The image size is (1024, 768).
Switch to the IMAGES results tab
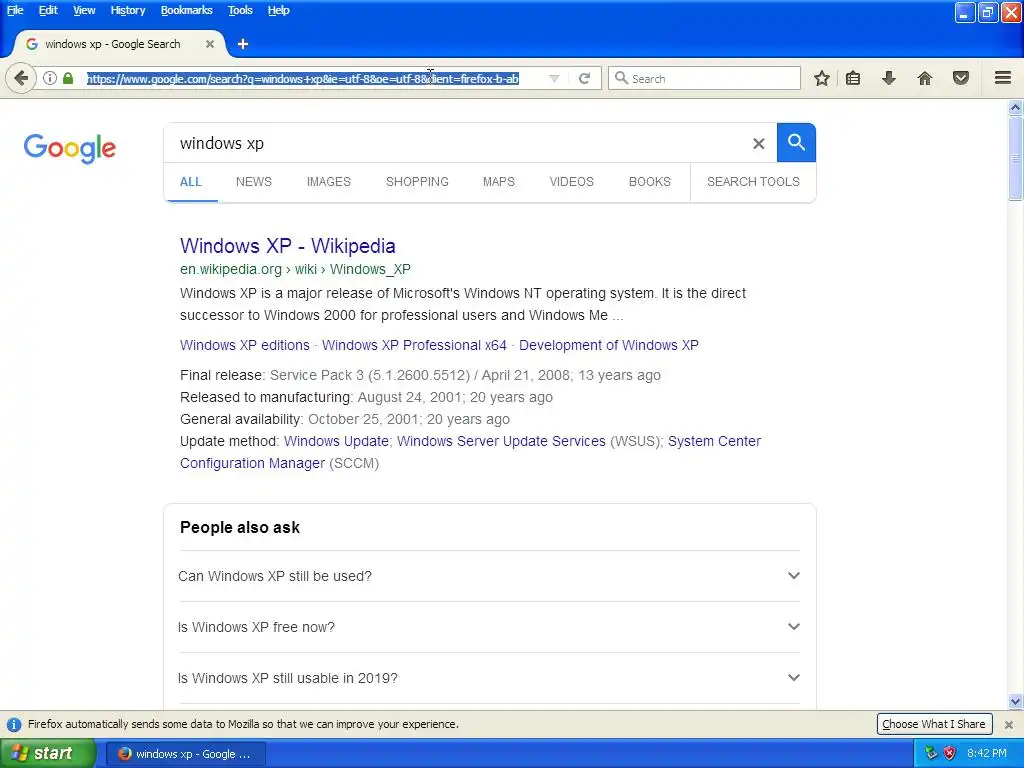point(328,182)
